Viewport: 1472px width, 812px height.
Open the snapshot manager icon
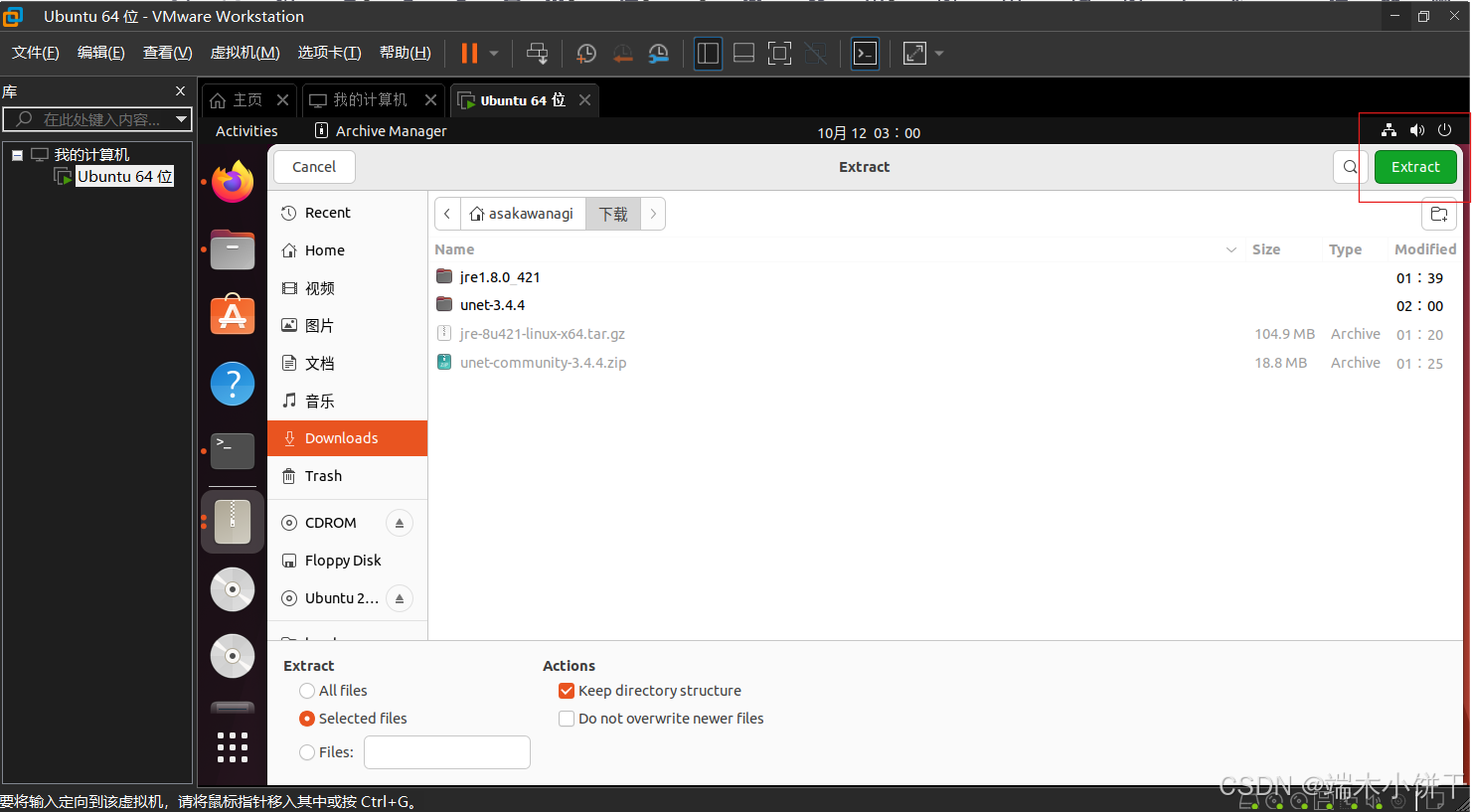pos(659,53)
